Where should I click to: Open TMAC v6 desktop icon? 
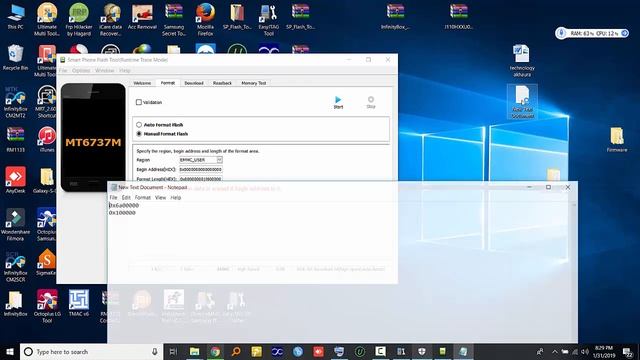click(x=79, y=304)
